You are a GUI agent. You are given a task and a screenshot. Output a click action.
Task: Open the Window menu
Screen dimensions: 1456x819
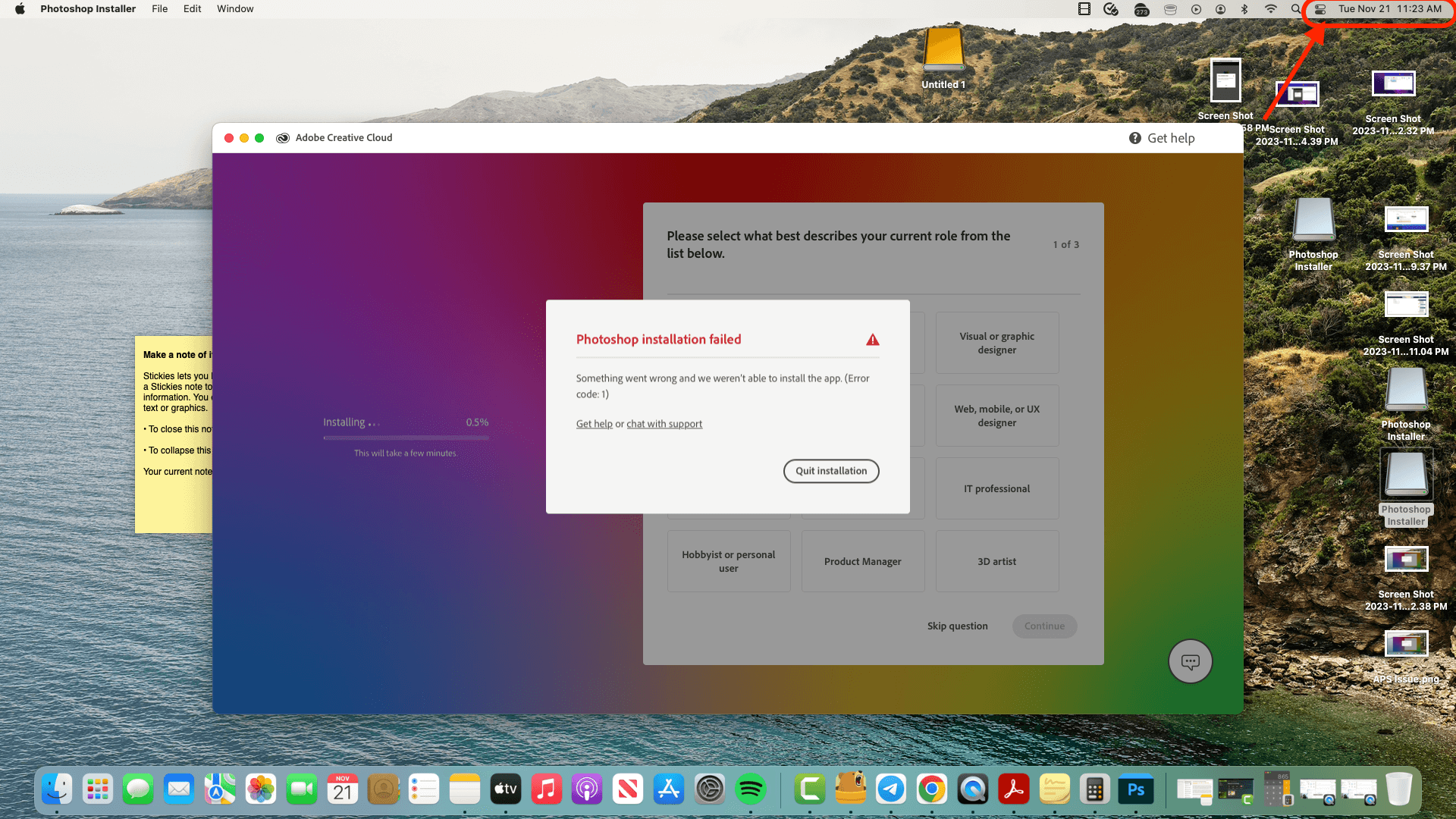pos(235,9)
